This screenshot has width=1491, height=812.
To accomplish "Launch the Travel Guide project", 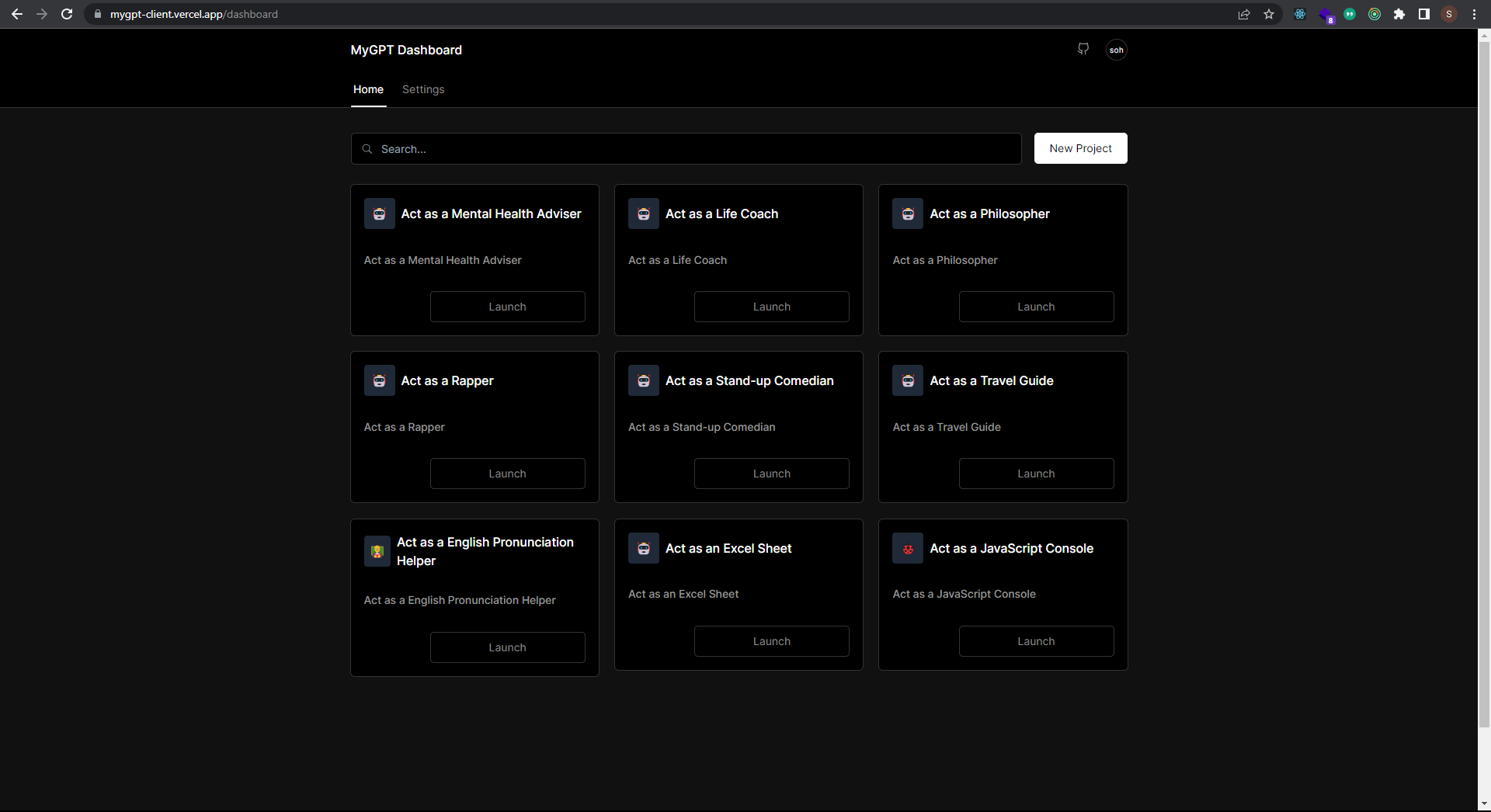I will click(1036, 474).
